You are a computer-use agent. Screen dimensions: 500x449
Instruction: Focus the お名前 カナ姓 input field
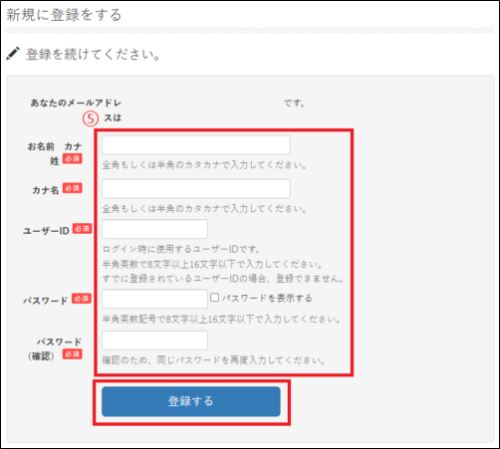(x=196, y=145)
